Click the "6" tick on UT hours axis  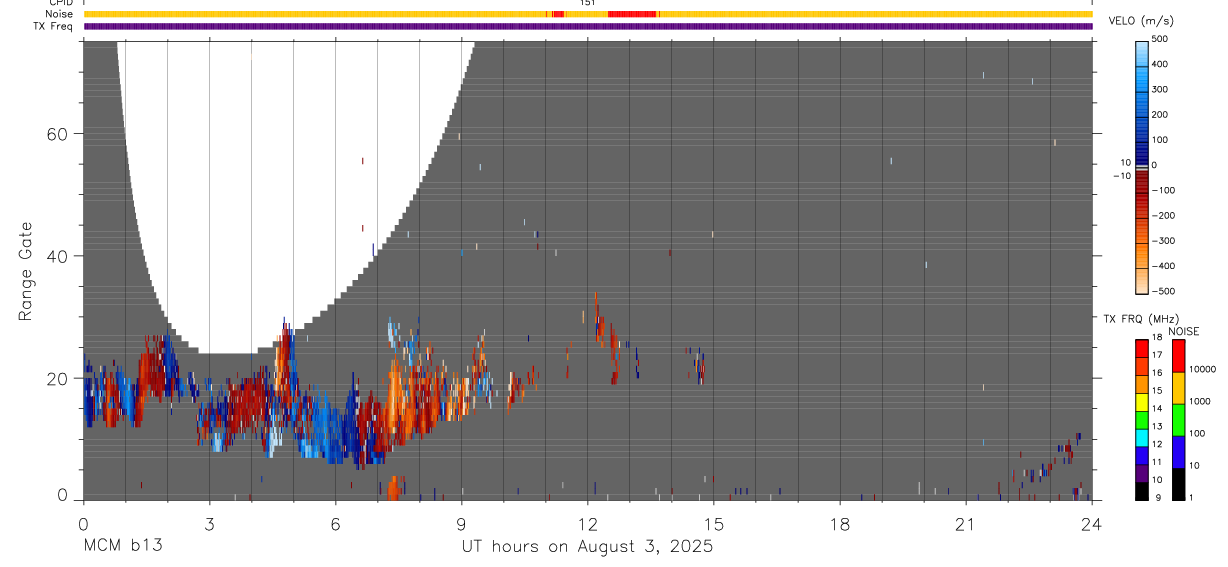(x=335, y=523)
